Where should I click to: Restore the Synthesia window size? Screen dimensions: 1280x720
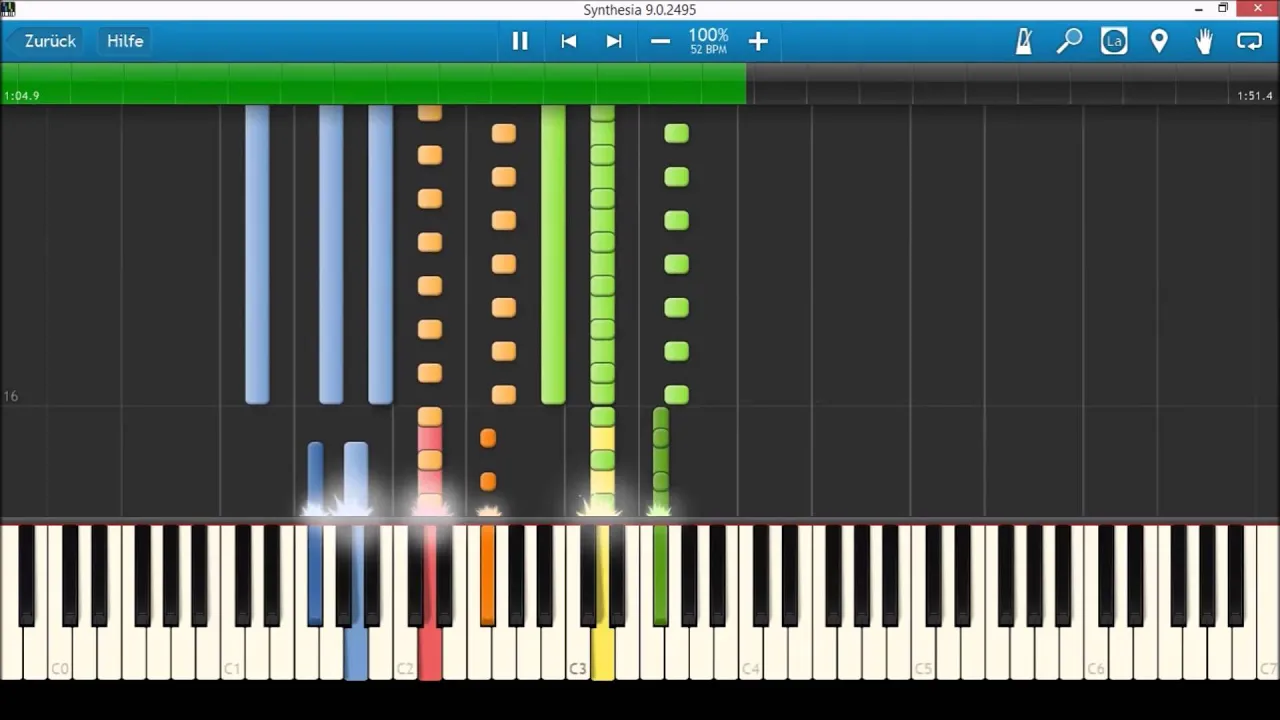[x=1223, y=9]
